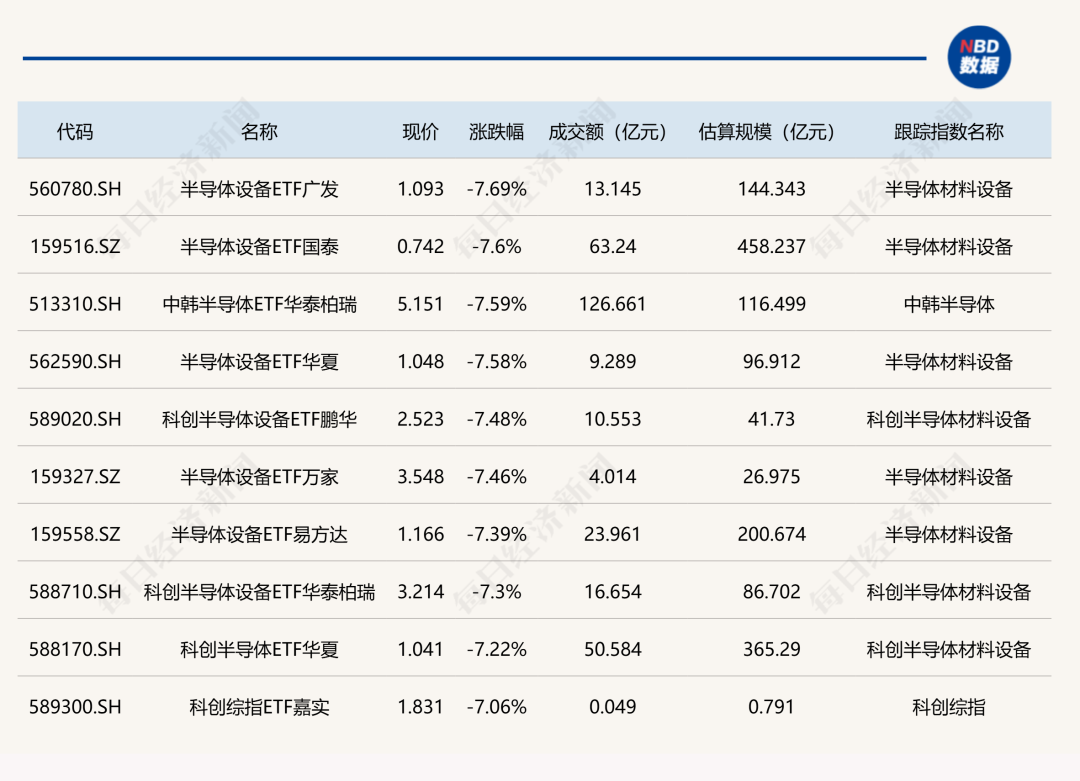Click 半导体材料设备 in the 159558.SZ row
1080x781 pixels.
tap(948, 534)
